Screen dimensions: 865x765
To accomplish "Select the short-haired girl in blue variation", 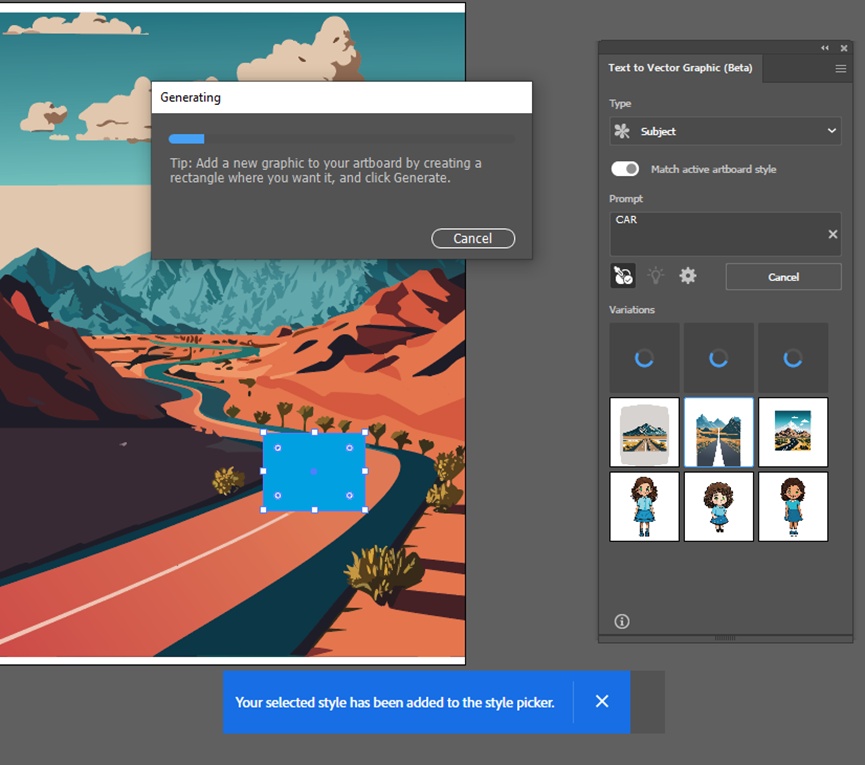I will click(x=793, y=506).
